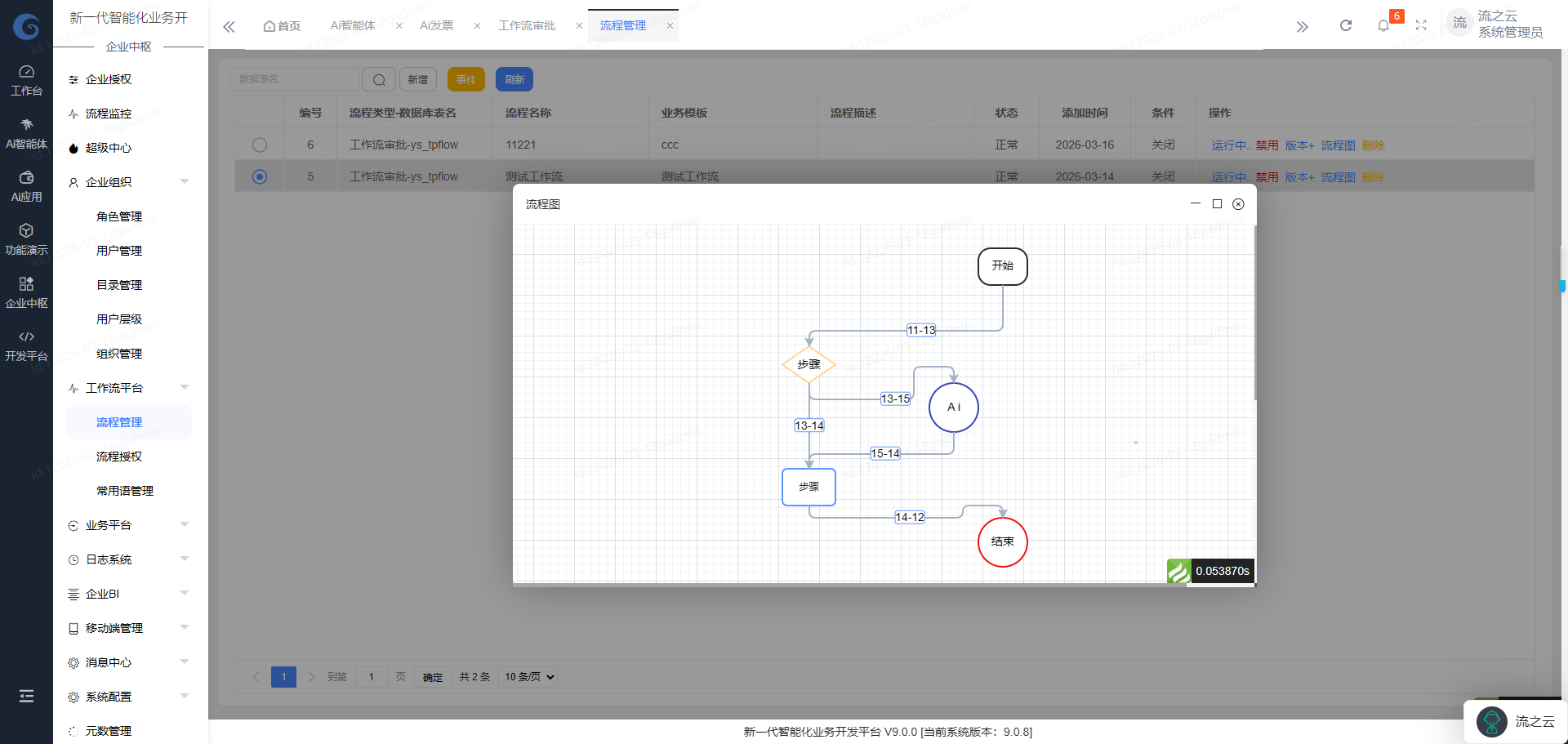Select the AI智能体 icon in the sidebar
The height and width of the screenshot is (744, 1568).
27,131
